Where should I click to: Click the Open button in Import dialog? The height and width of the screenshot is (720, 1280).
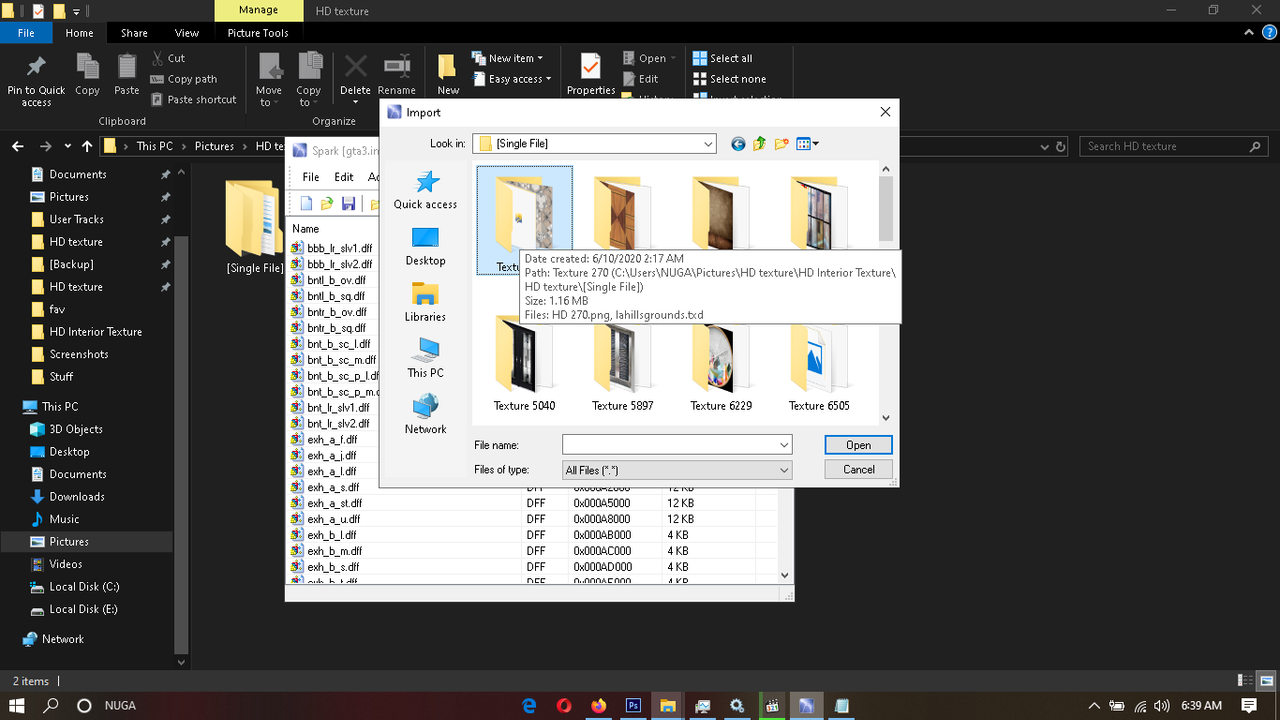pos(858,445)
